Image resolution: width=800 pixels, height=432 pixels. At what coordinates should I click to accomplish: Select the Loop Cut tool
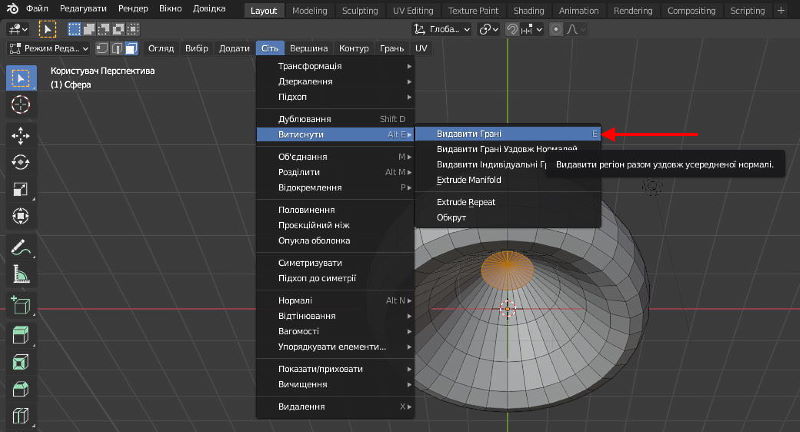21,416
